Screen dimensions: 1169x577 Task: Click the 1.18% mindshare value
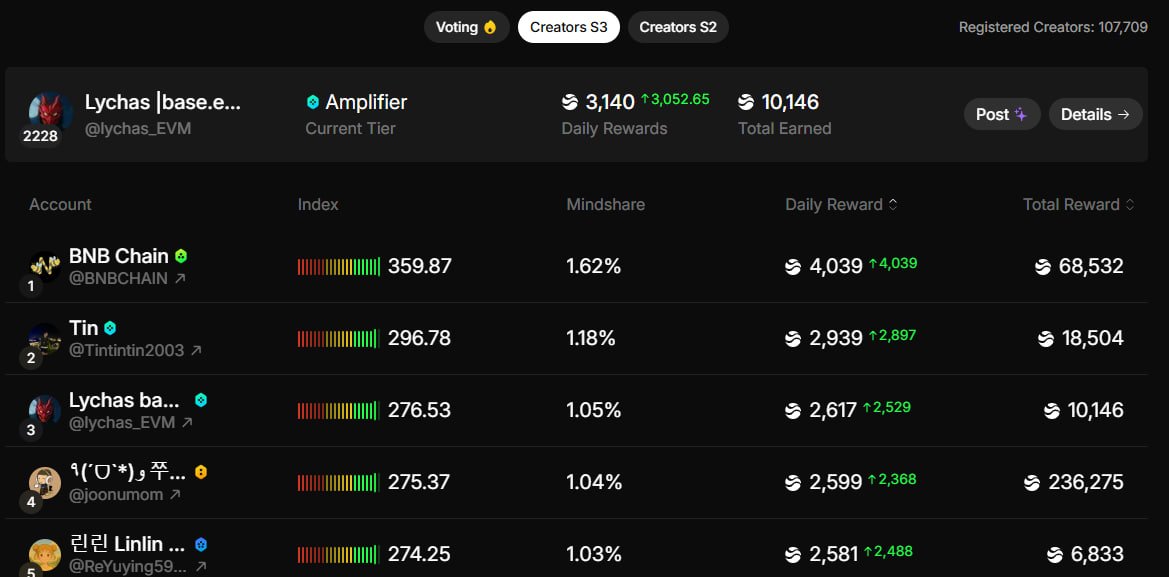(x=591, y=338)
